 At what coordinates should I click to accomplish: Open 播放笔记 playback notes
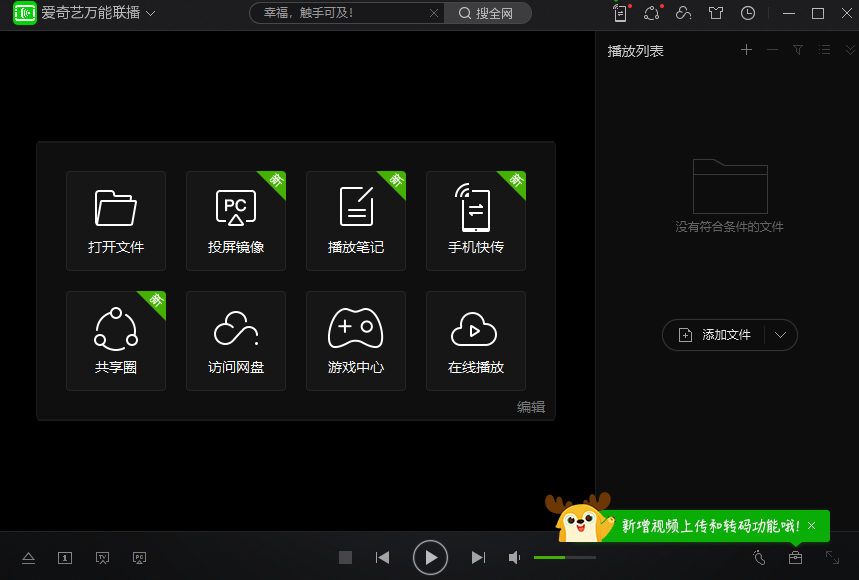(x=356, y=220)
